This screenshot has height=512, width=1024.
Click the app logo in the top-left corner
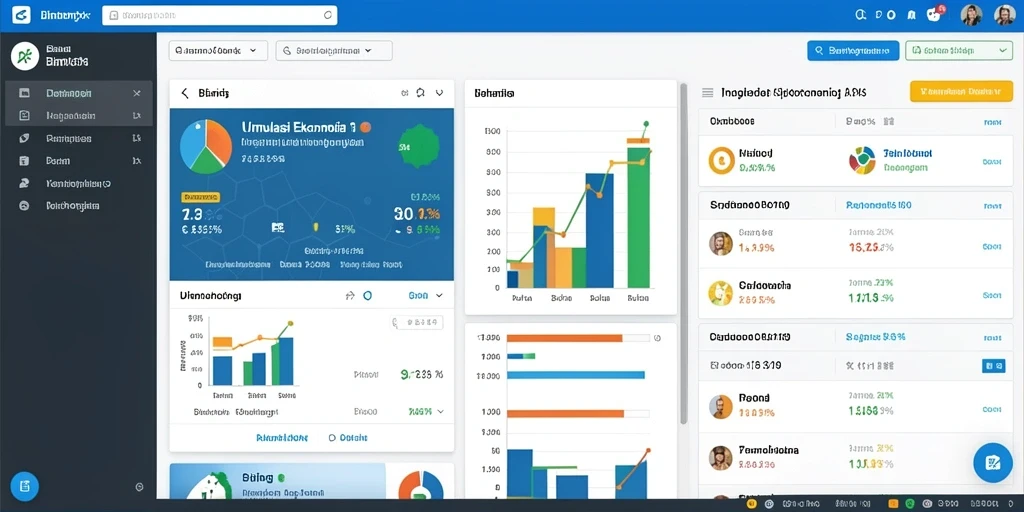pos(22,14)
